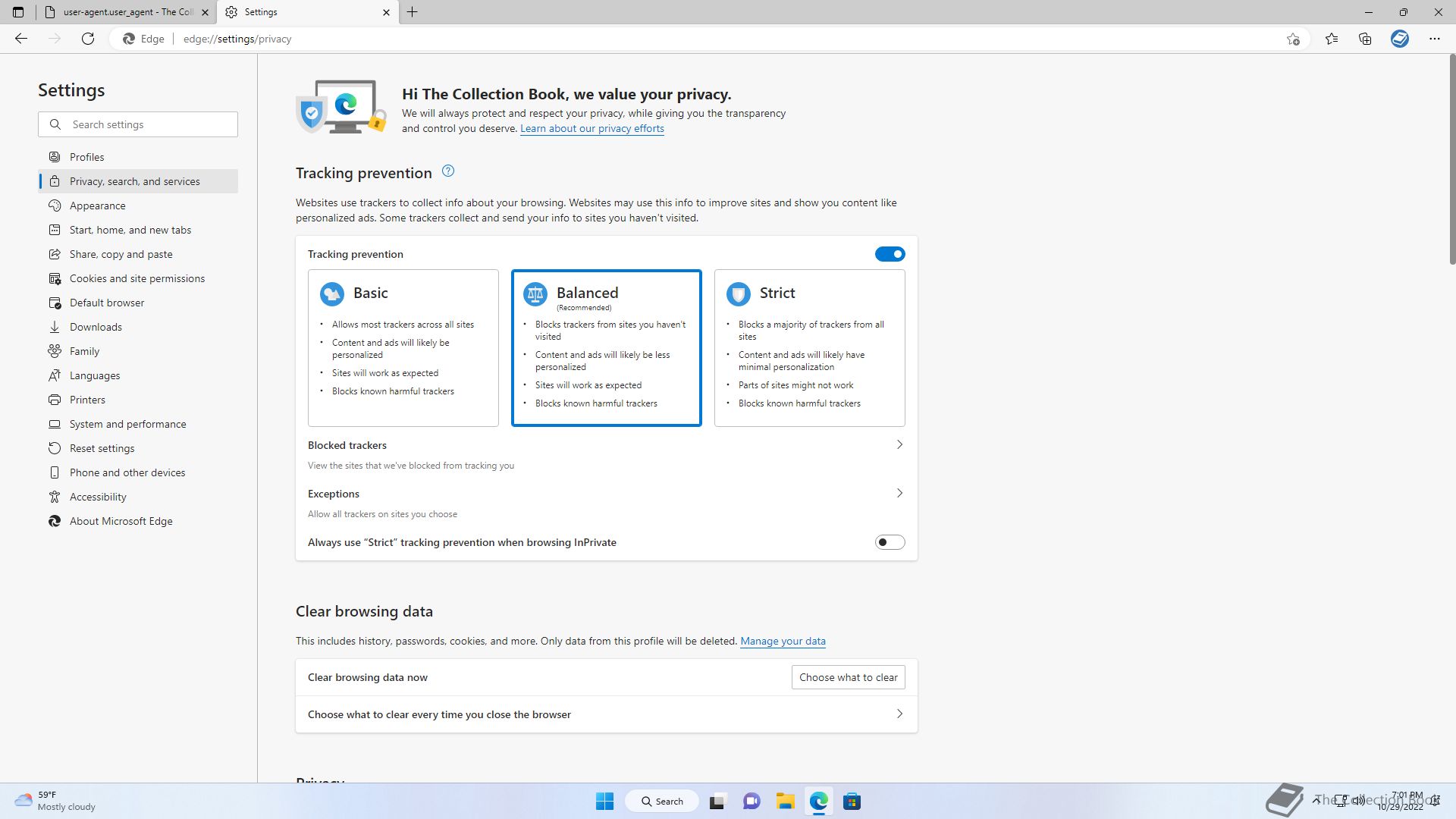Viewport: 1456px width, 819px height.
Task: Click the Profiles sidebar icon
Action: pyautogui.click(x=55, y=157)
